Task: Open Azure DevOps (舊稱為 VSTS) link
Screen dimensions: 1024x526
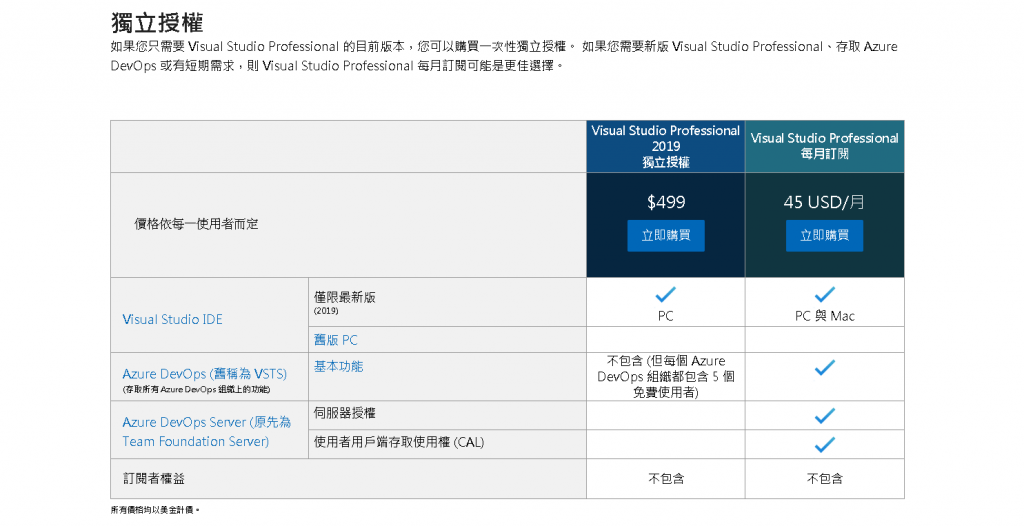Action: (x=204, y=374)
